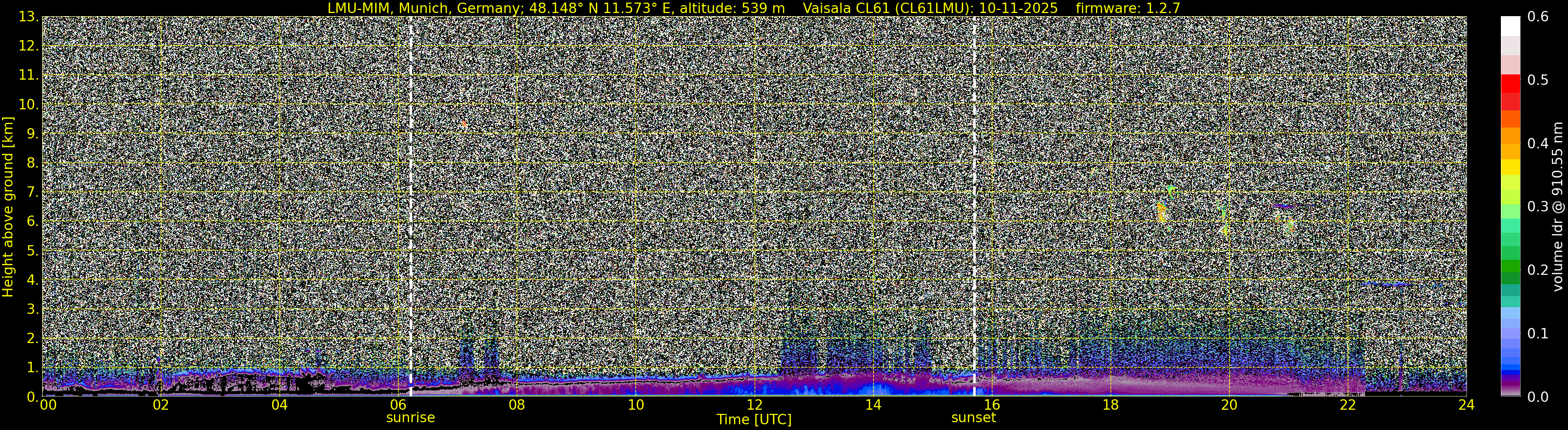Click the 'volume ldr @ 910.55 nm' colorbar label
Screen dimensions: 1568x430
tap(1557, 207)
